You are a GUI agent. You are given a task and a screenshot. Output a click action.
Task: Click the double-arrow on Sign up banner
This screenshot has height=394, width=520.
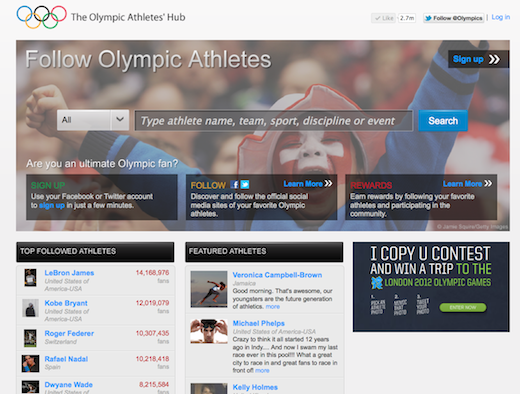[x=494, y=59]
